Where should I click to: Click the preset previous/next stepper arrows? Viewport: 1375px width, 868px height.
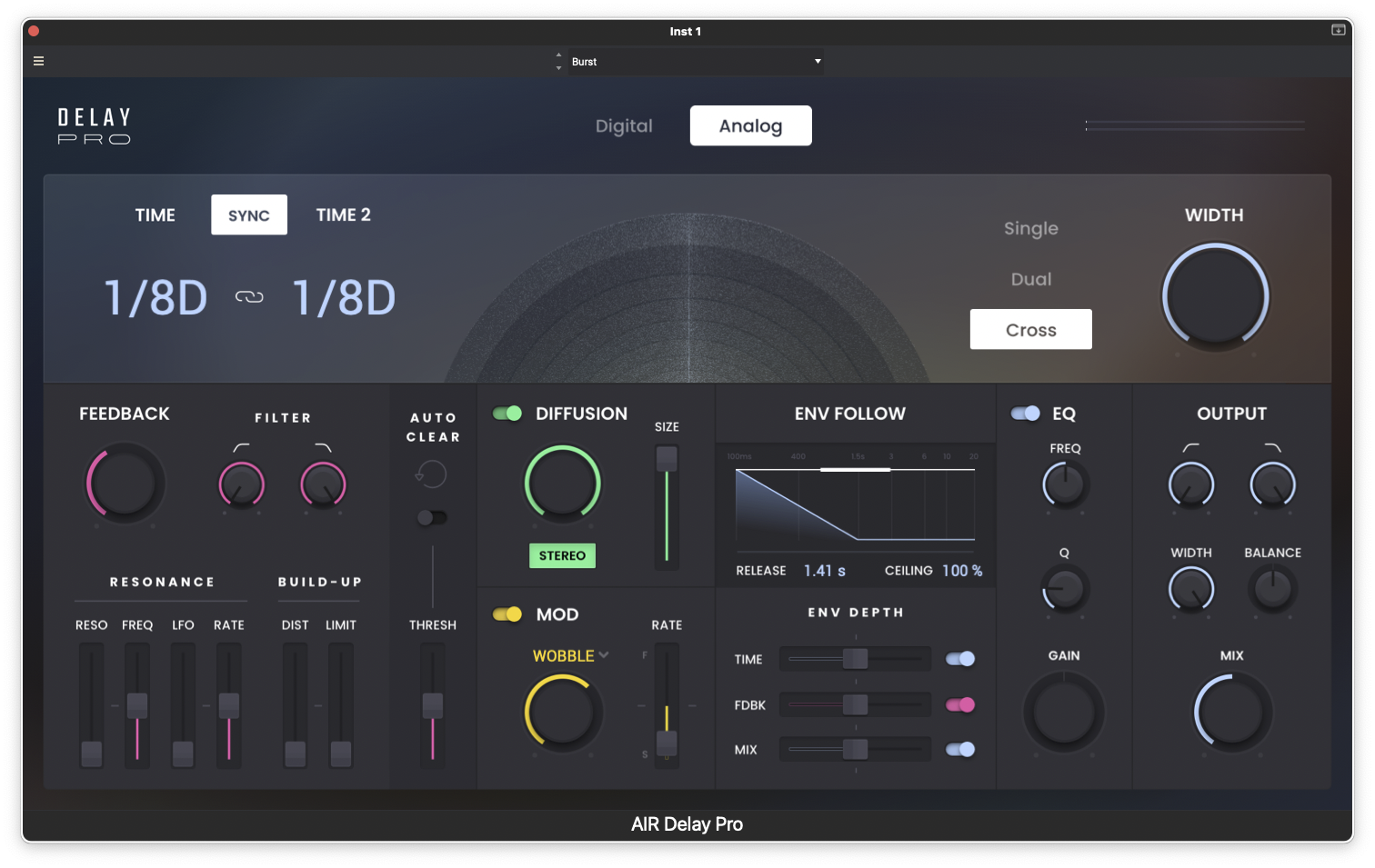558,61
